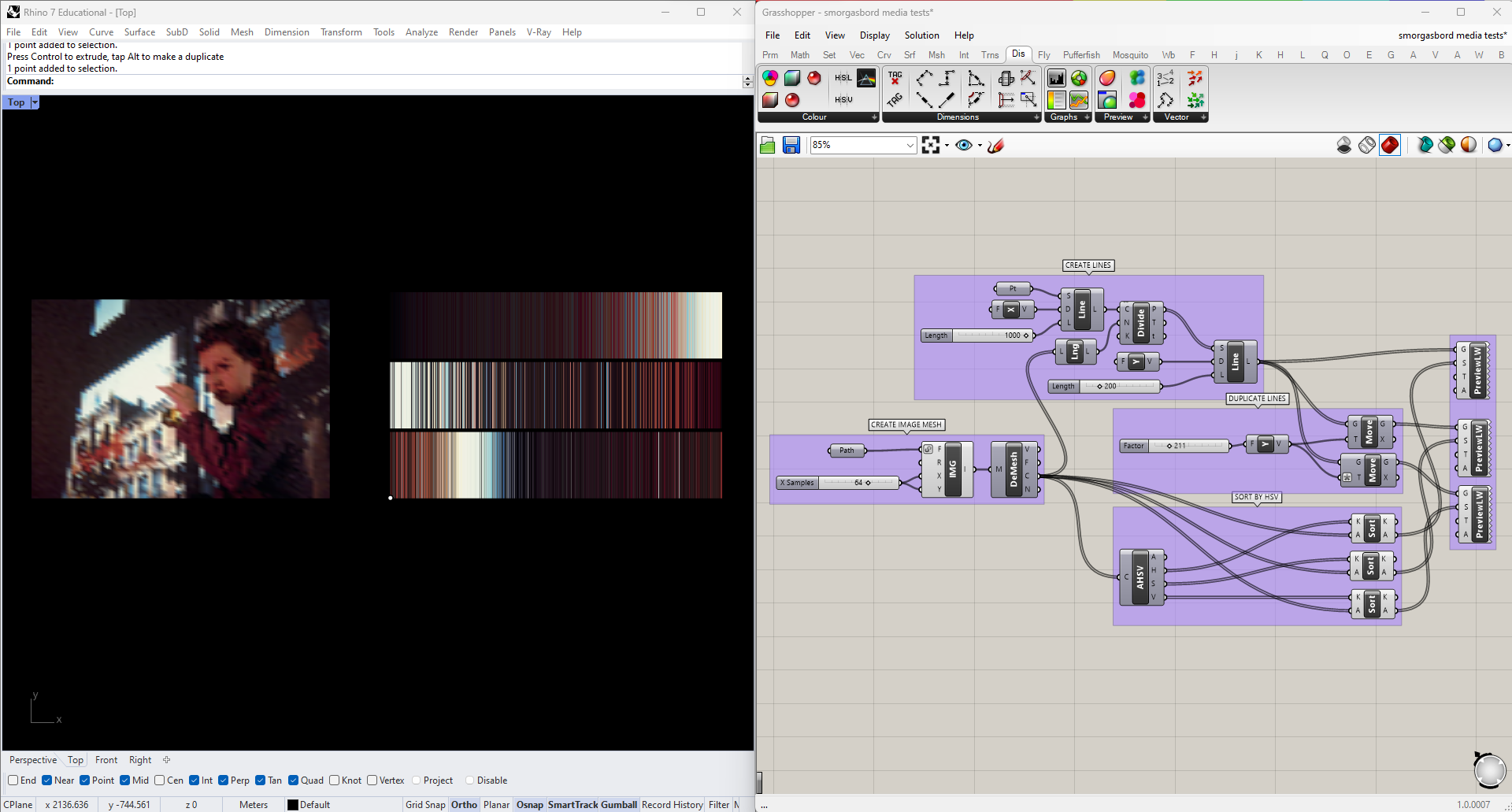Viewport: 1512px width, 812px height.
Task: Expand the Top viewport title dropdown arrow
Action: click(x=35, y=102)
